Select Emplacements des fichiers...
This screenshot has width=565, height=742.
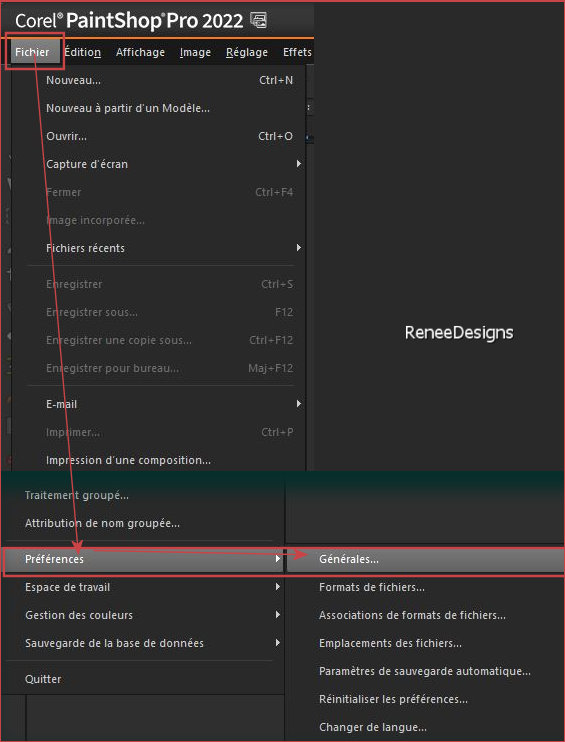(x=424, y=643)
